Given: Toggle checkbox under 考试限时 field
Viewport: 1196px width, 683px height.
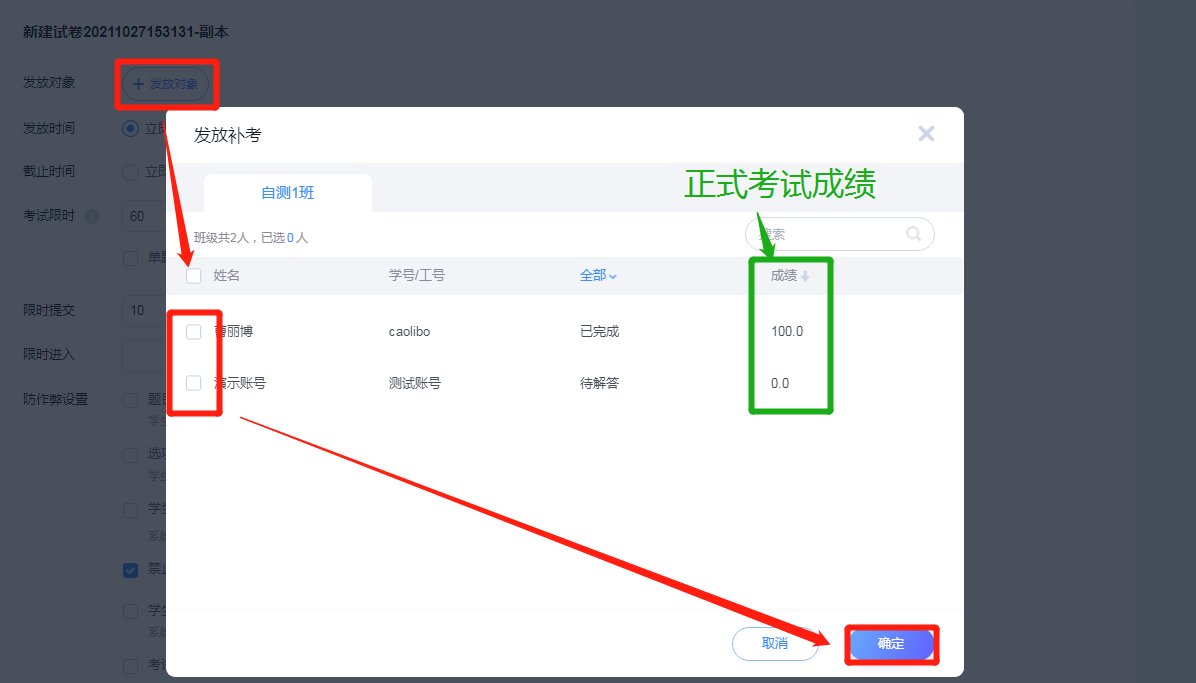Looking at the screenshot, I should (x=130, y=258).
